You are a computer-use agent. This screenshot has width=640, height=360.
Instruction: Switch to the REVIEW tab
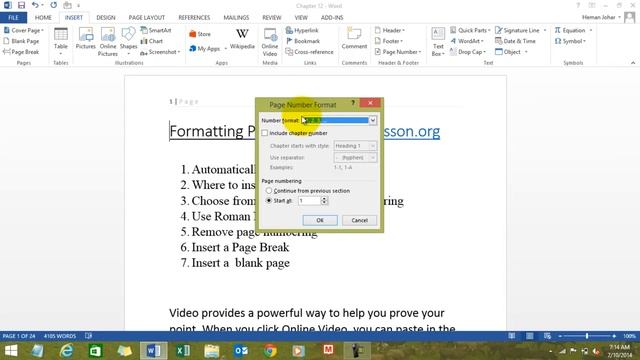click(272, 18)
